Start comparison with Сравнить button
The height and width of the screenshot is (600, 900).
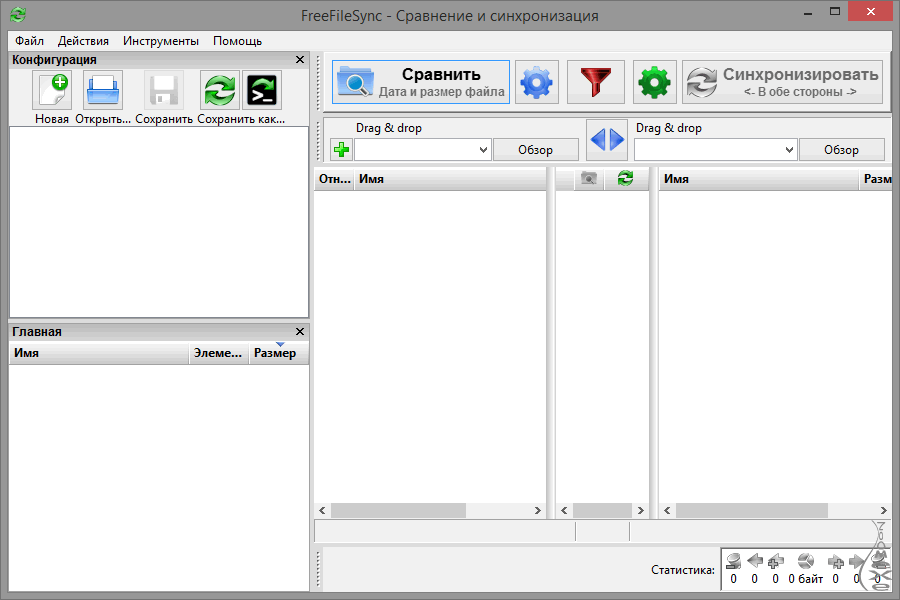click(421, 82)
